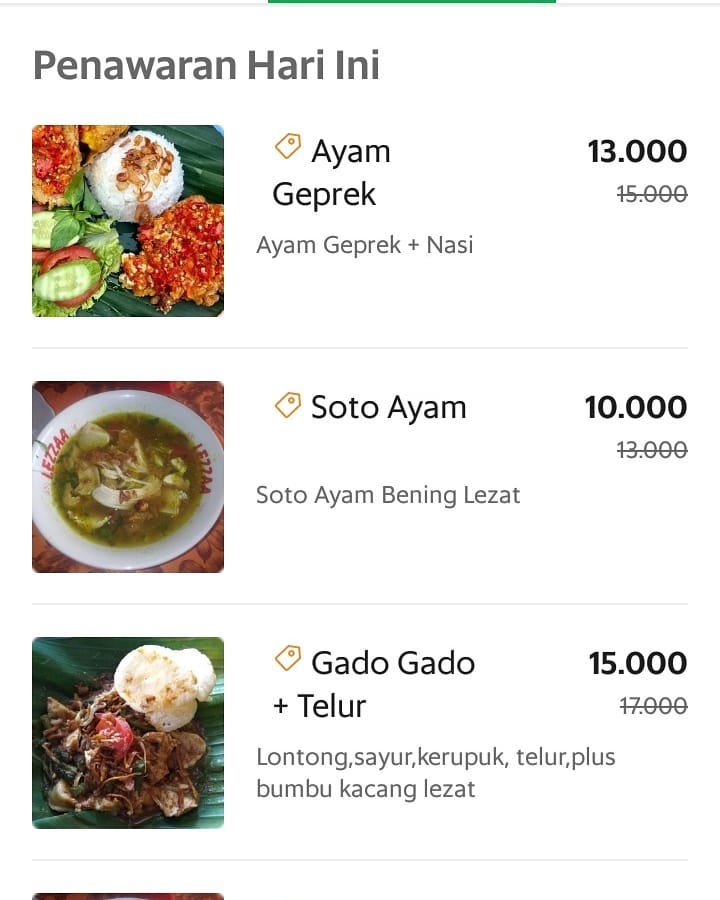Open the Gado Gado + Telur photo
The width and height of the screenshot is (720, 900).
pos(128,733)
